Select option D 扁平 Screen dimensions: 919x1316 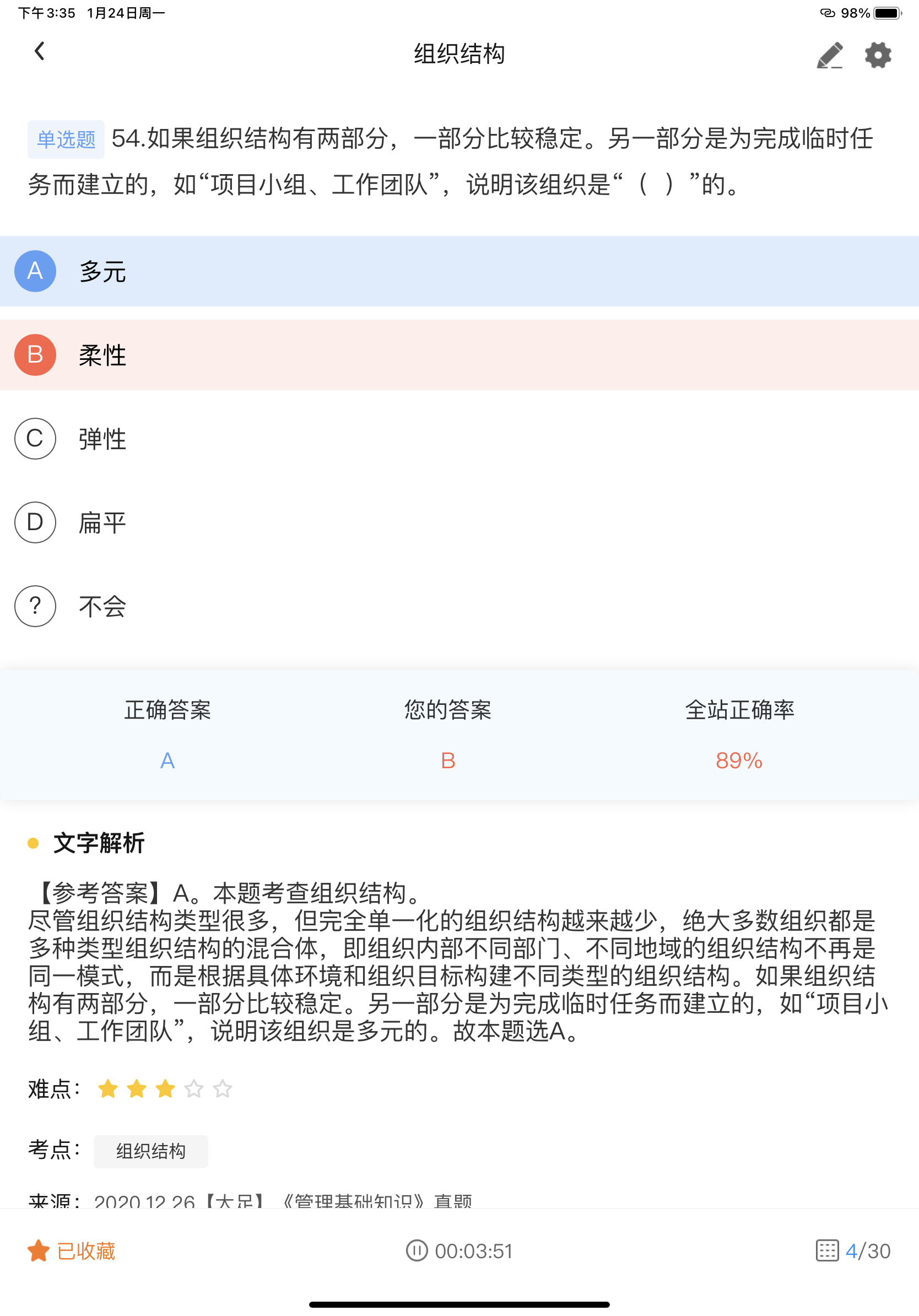(459, 522)
